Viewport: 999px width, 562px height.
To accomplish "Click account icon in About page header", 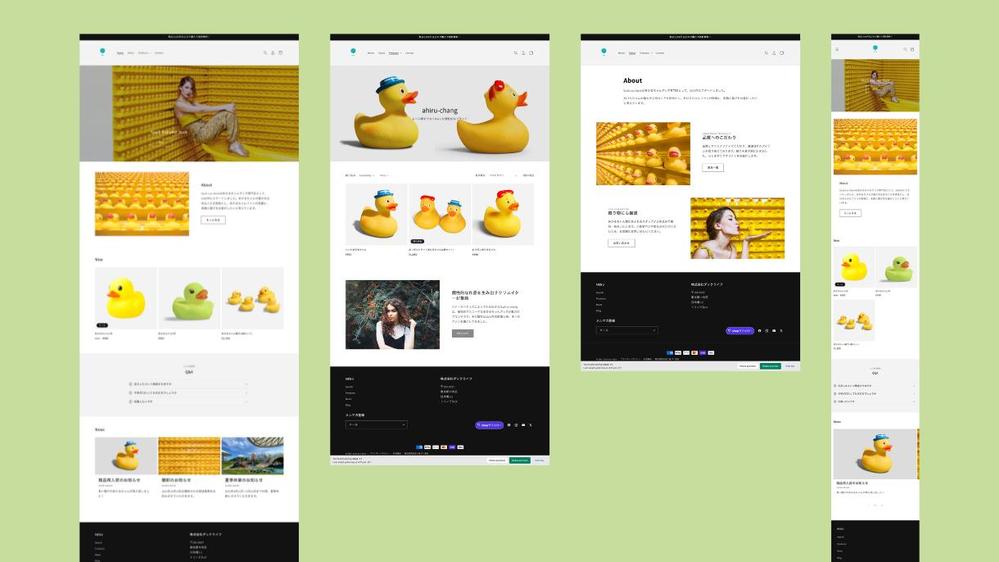I will (774, 53).
